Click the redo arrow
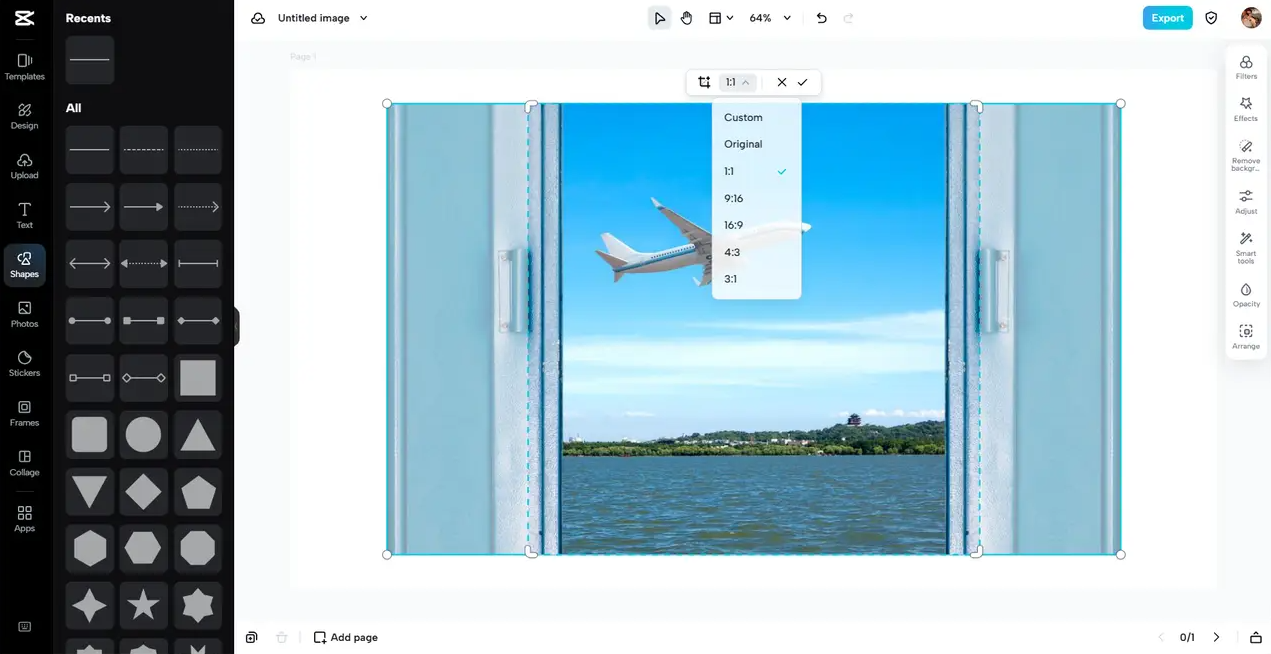Viewport: 1271px width, 654px height. (849, 18)
